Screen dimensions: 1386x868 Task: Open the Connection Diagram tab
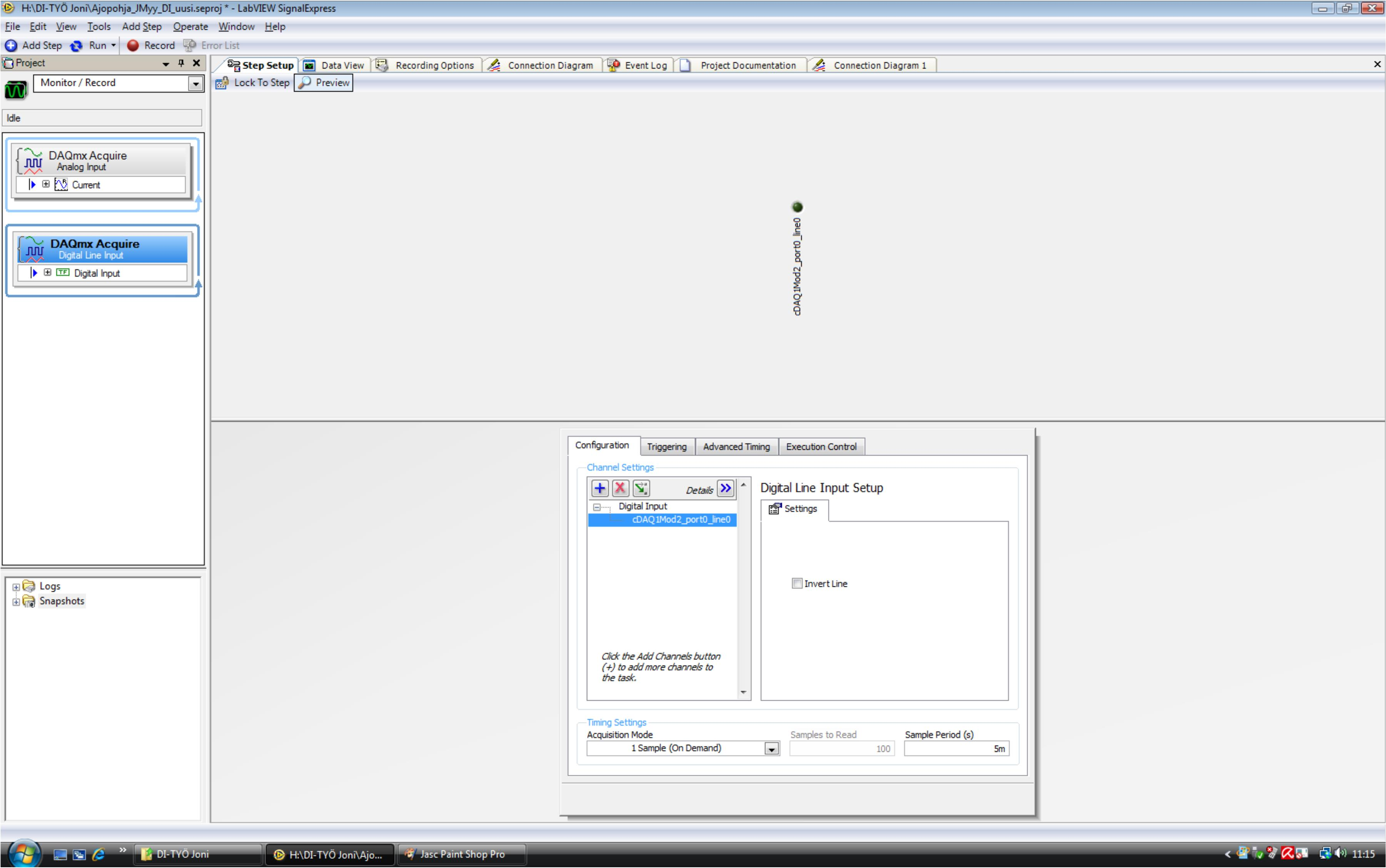[x=541, y=65]
